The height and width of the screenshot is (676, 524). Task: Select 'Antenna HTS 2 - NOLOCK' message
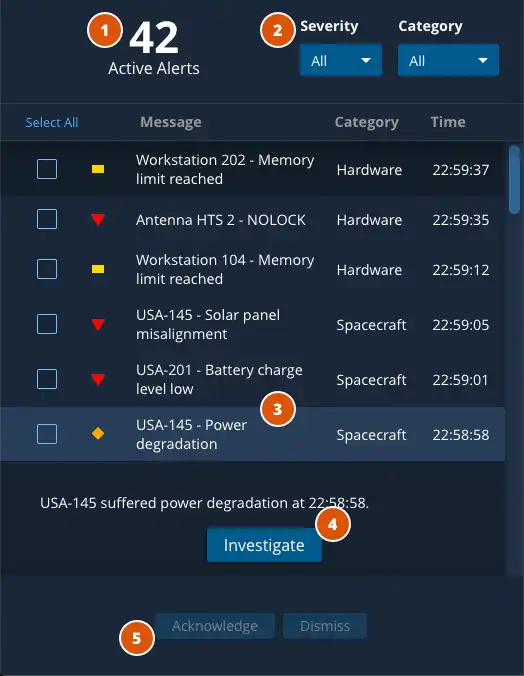221,220
